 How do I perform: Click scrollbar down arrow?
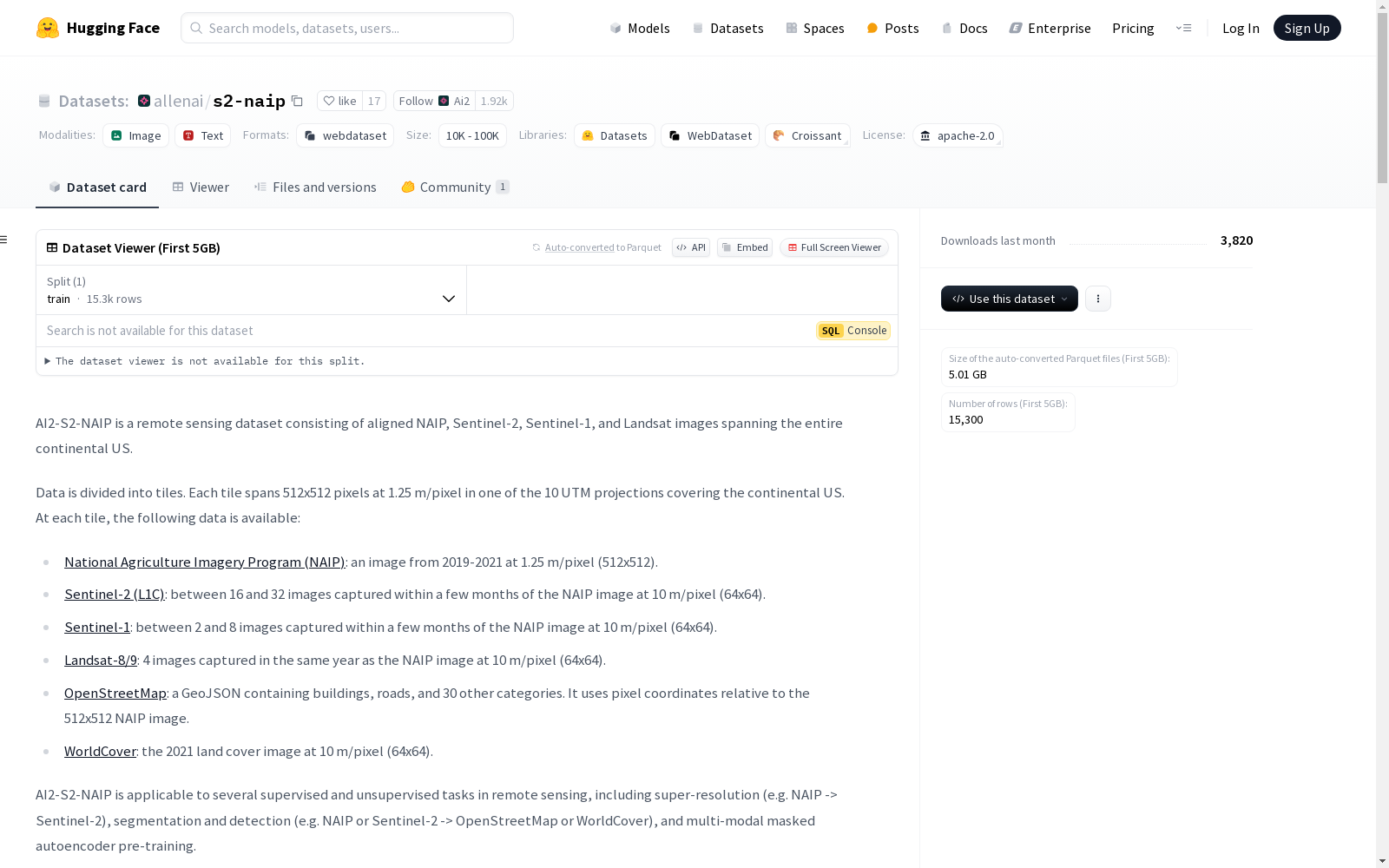click(x=1382, y=861)
